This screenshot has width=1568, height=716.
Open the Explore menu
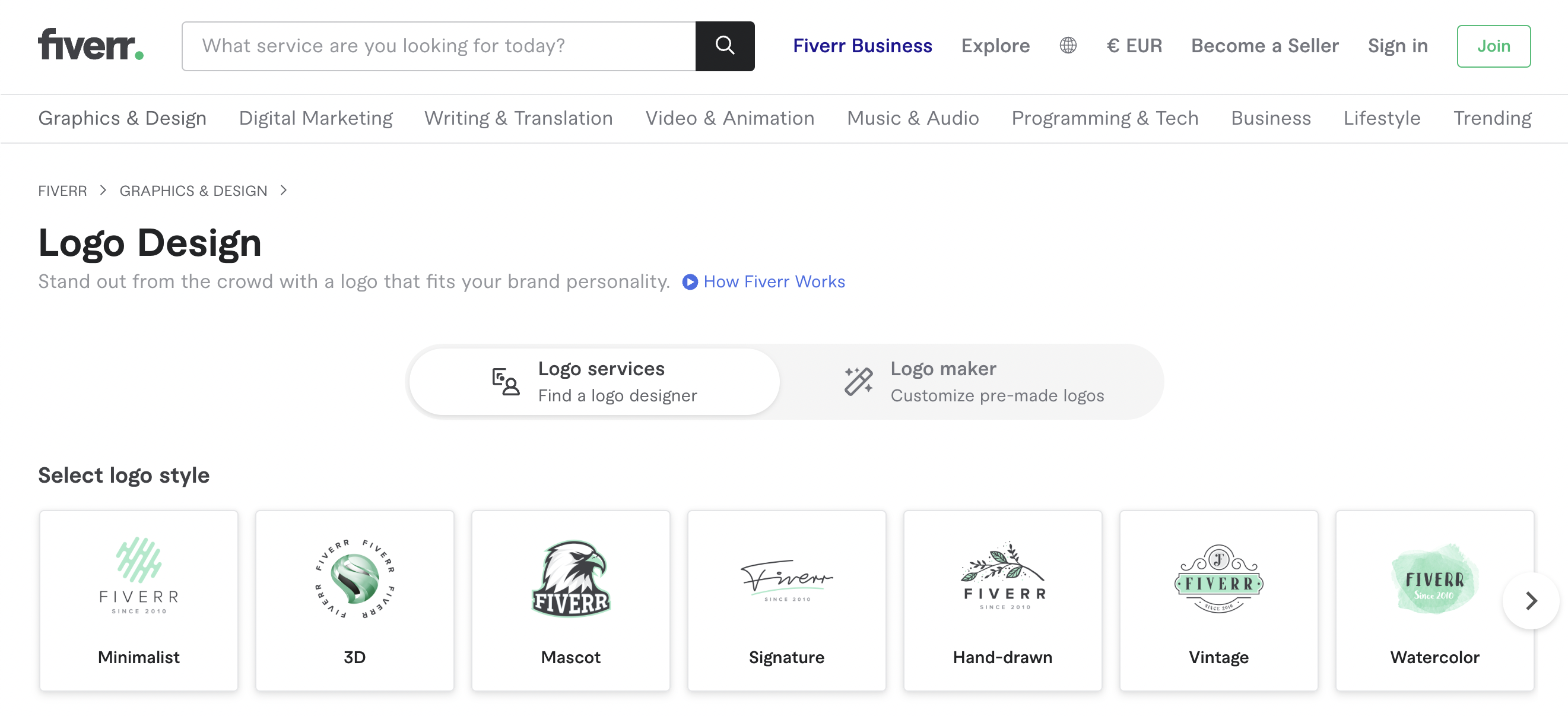tap(995, 46)
